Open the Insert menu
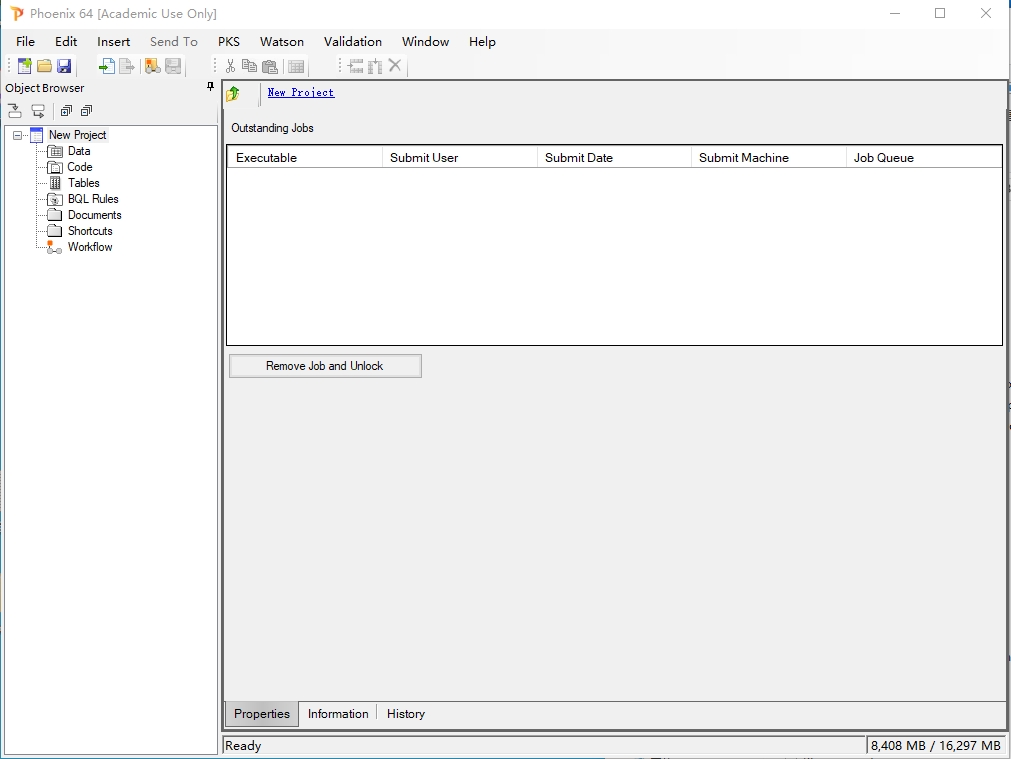The image size is (1011, 759). tap(113, 41)
